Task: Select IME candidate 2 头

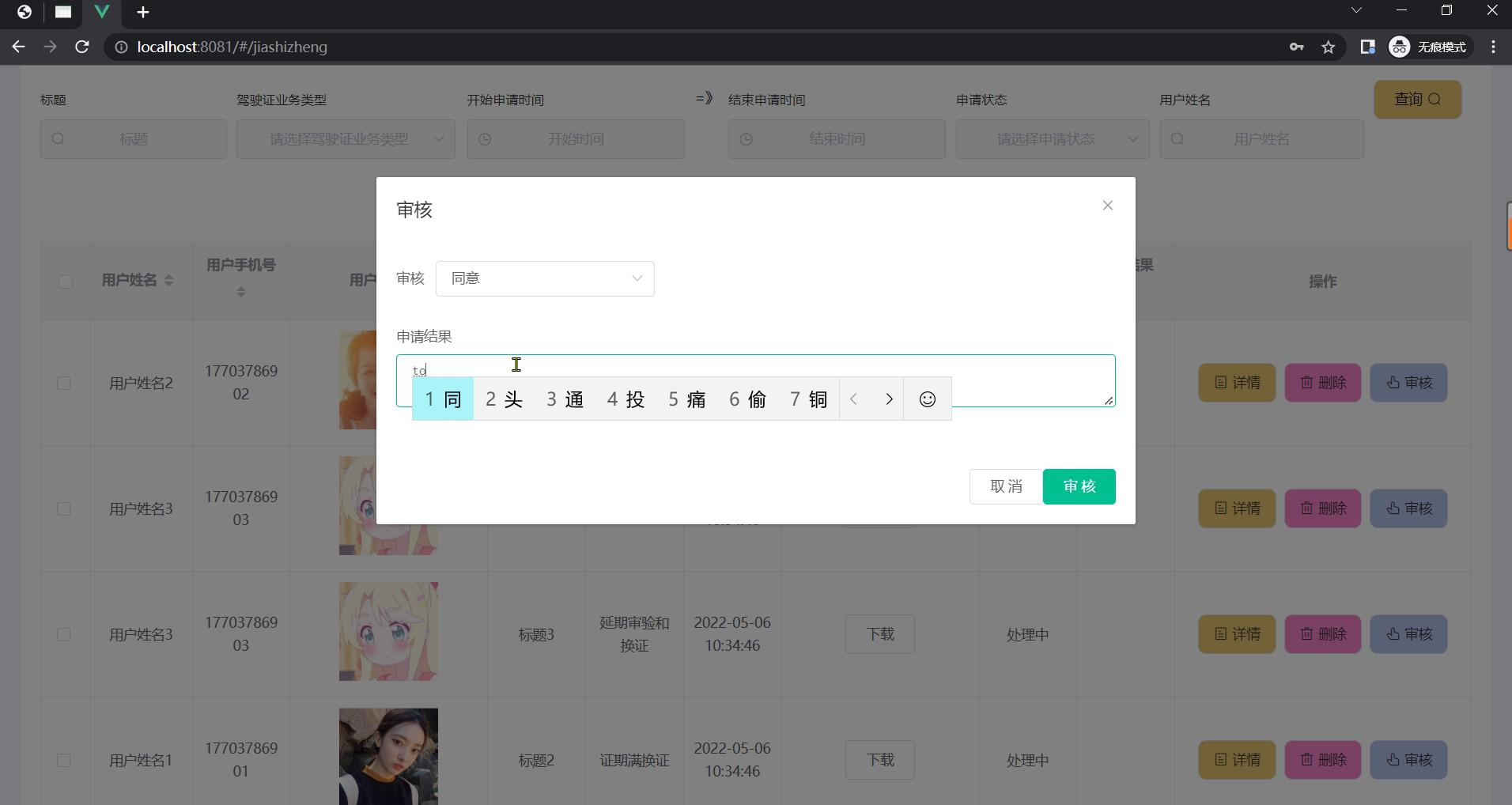Action: coord(504,399)
